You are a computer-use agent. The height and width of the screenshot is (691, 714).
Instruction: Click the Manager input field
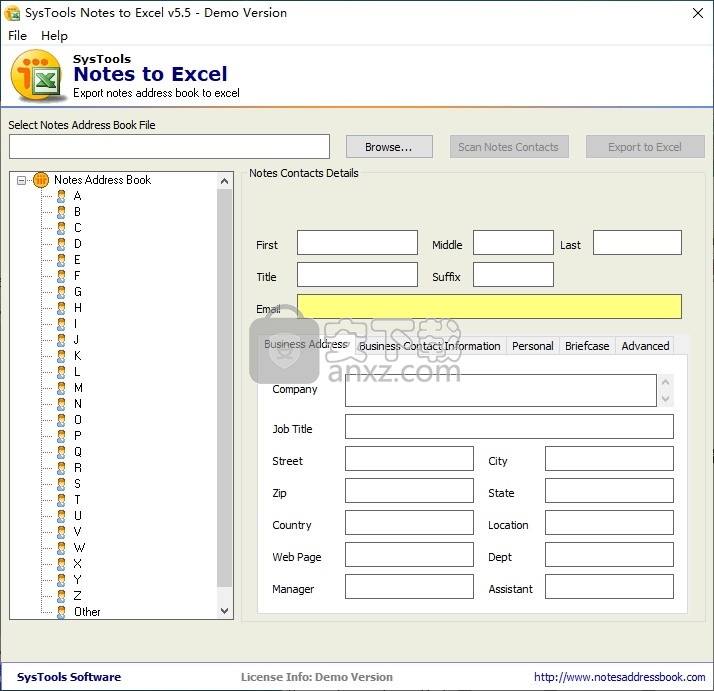point(409,586)
